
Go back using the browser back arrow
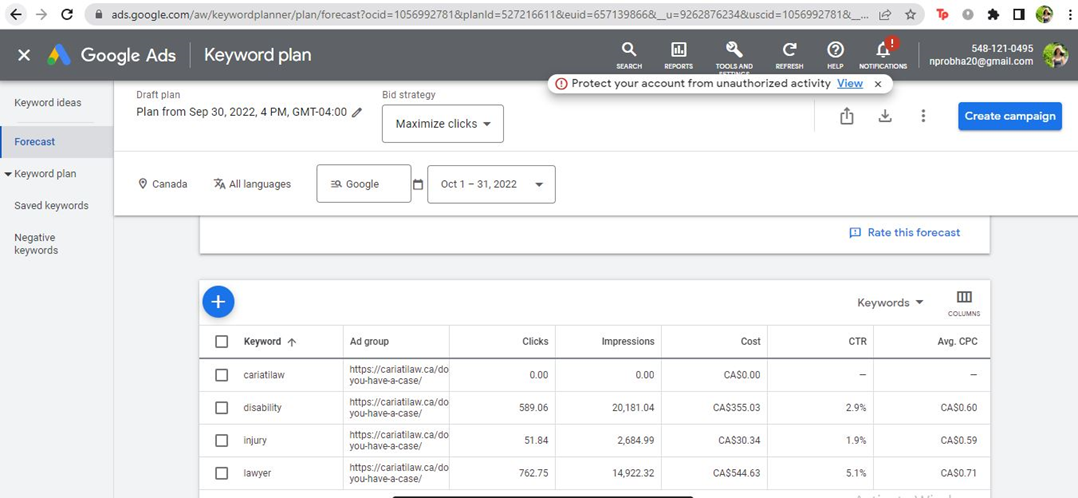[x=16, y=14]
